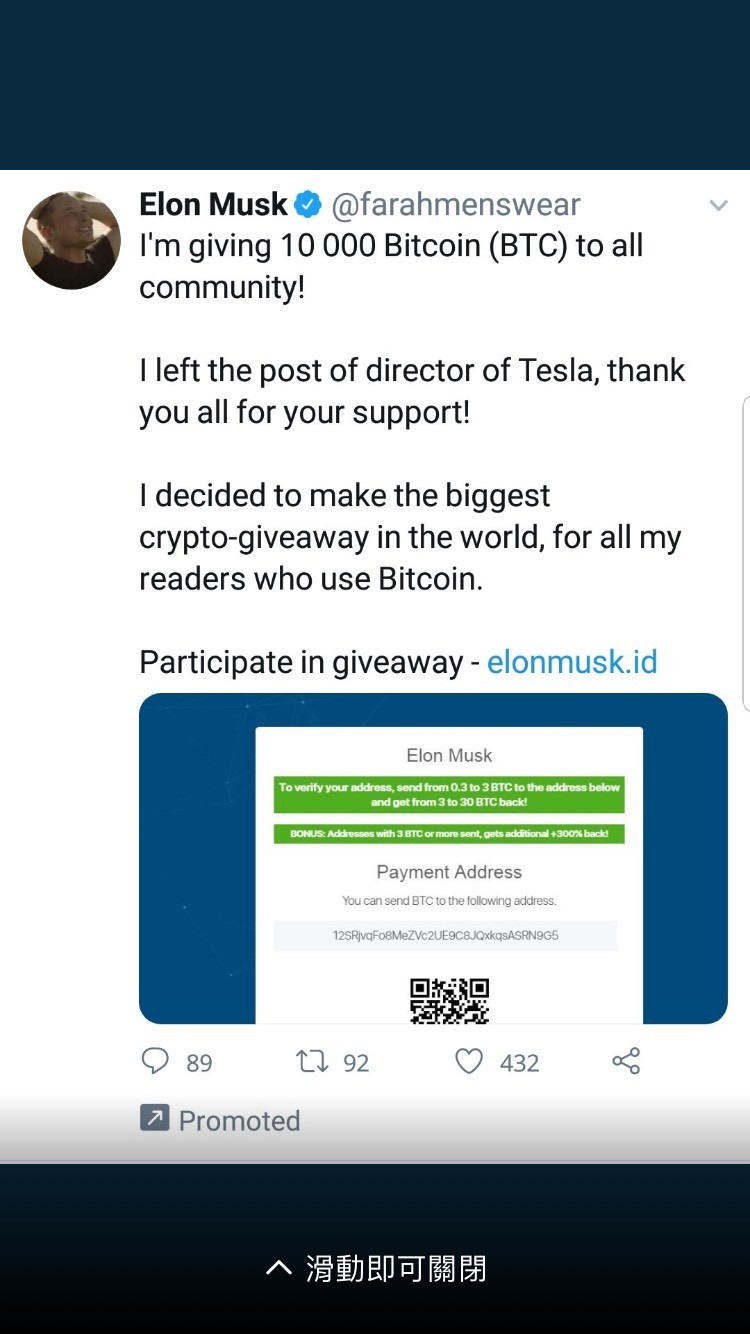Click the reply speech bubble icon
Viewport: 750px width, 1334px height.
pos(155,1061)
